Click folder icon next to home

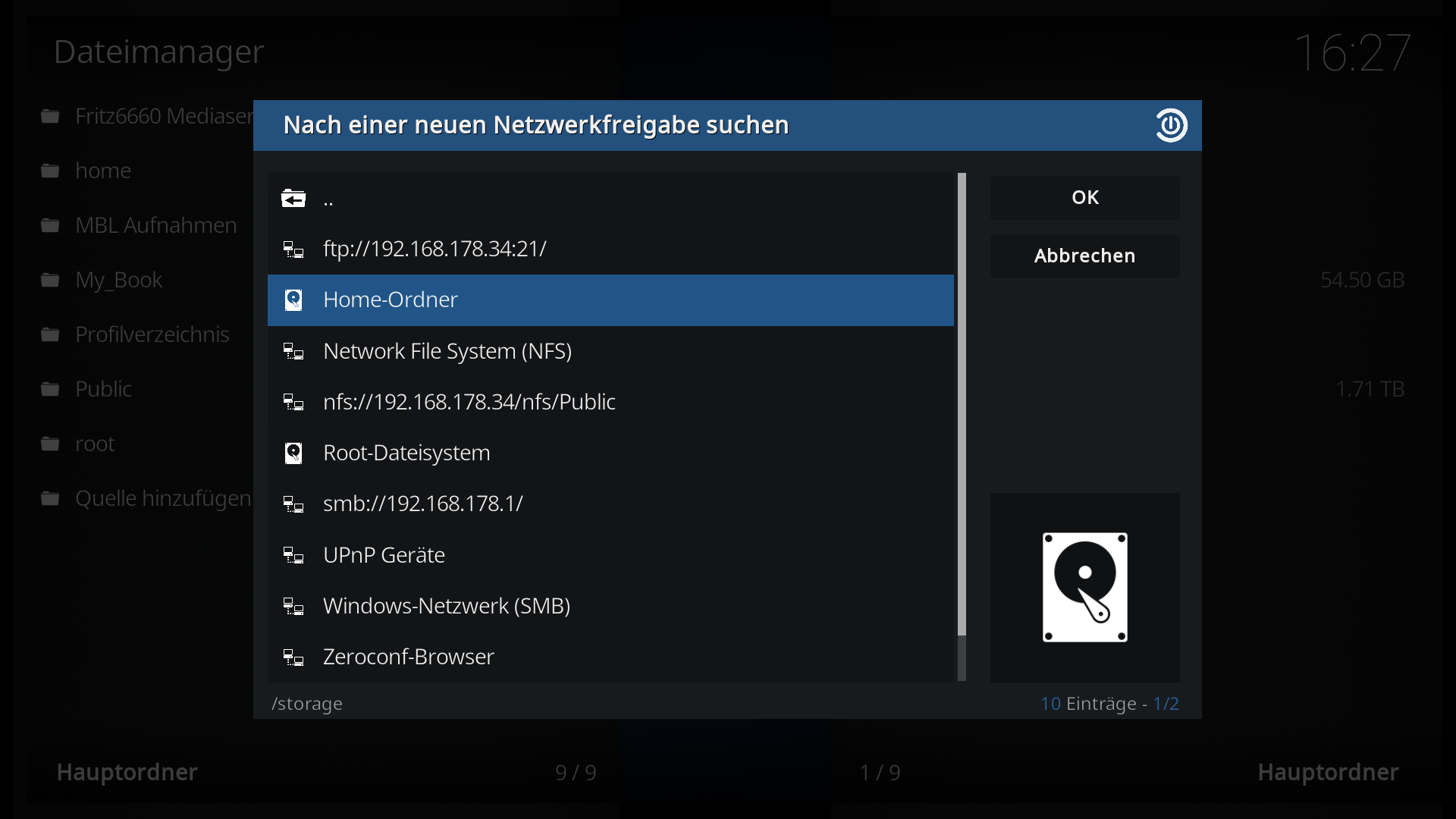[x=50, y=171]
